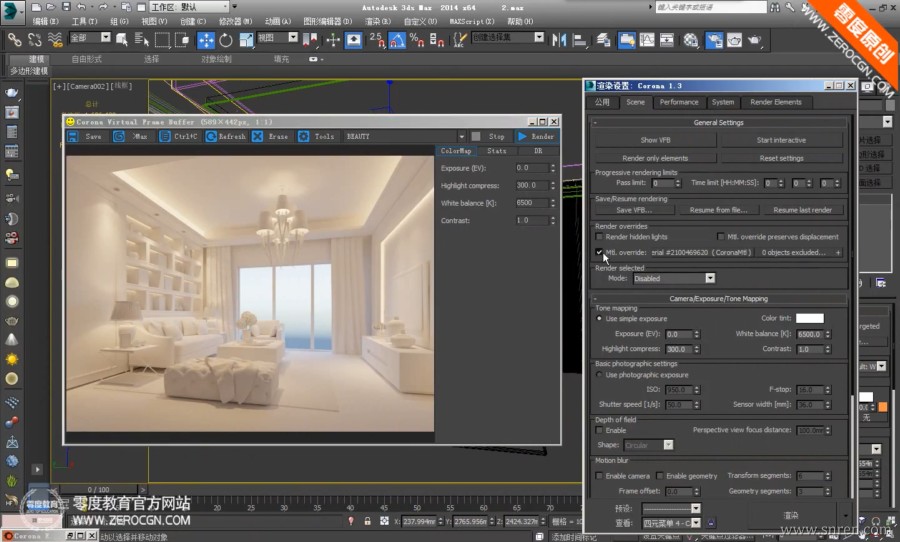Switch to the Performance tab
900x542 pixels.
(x=678, y=102)
